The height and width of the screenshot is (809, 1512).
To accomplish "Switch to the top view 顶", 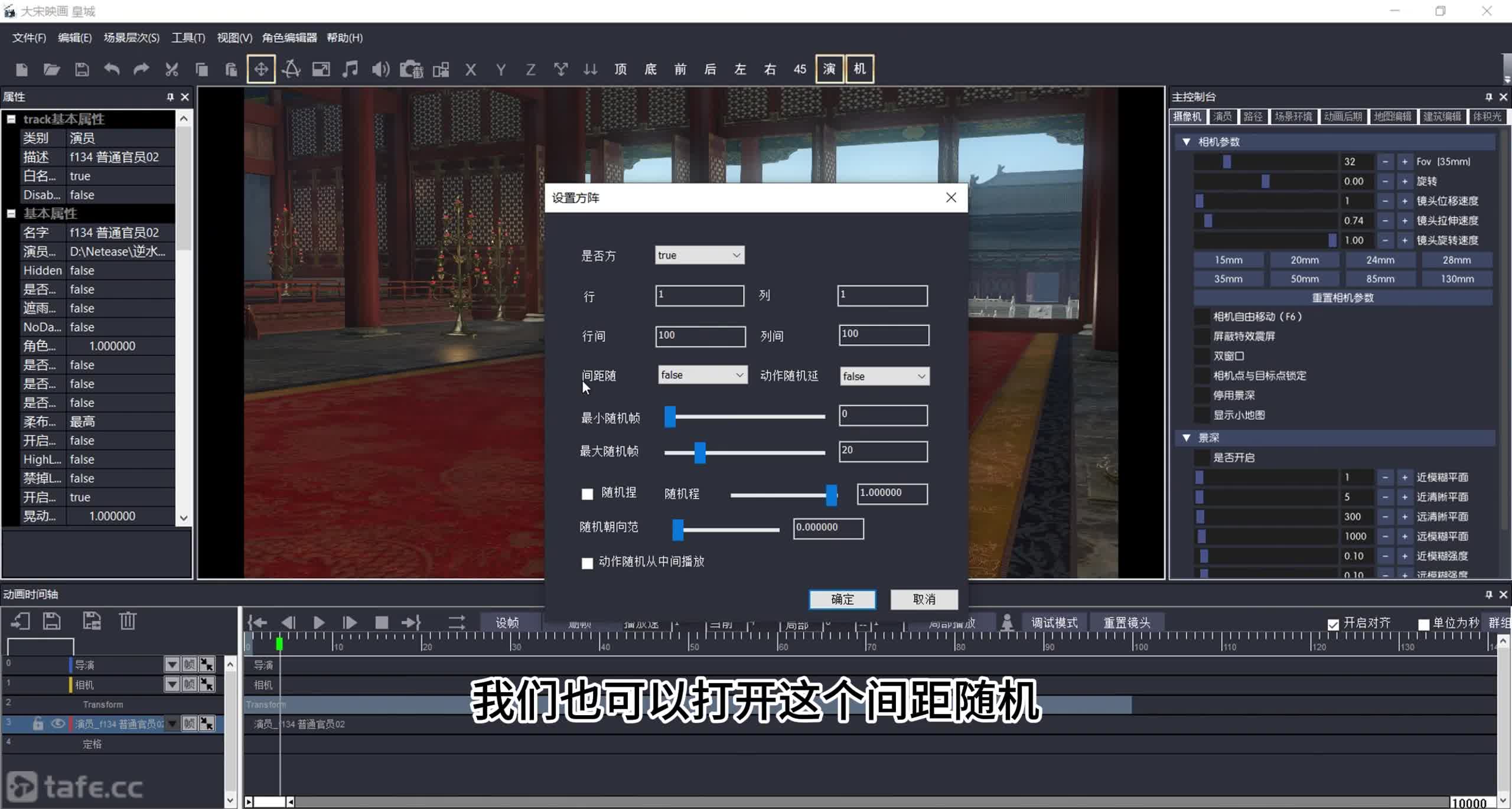I will click(x=621, y=70).
